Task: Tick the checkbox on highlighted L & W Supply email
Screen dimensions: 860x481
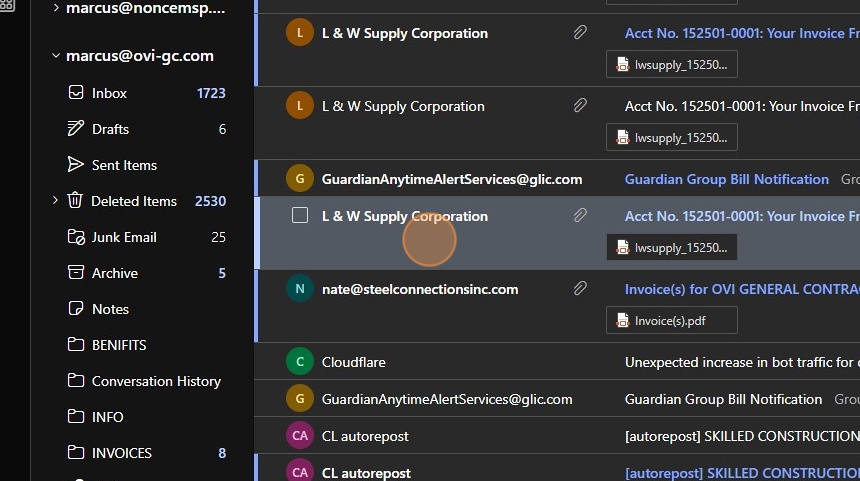Action: click(x=299, y=216)
